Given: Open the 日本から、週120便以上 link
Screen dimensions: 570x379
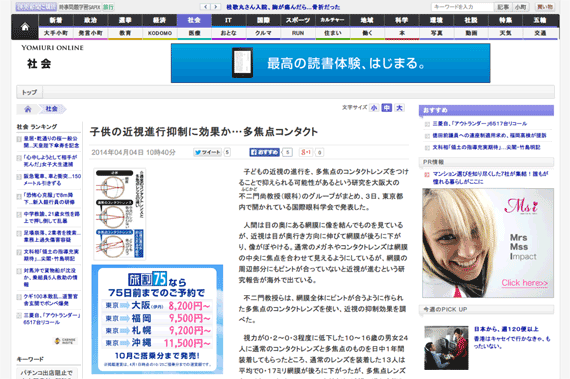Looking at the screenshot, I should 506,329.
